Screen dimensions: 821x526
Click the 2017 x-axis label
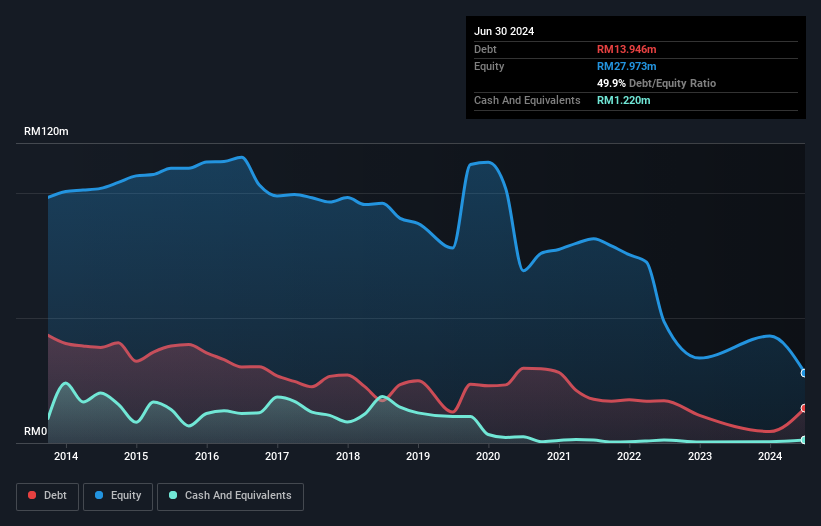(x=277, y=456)
